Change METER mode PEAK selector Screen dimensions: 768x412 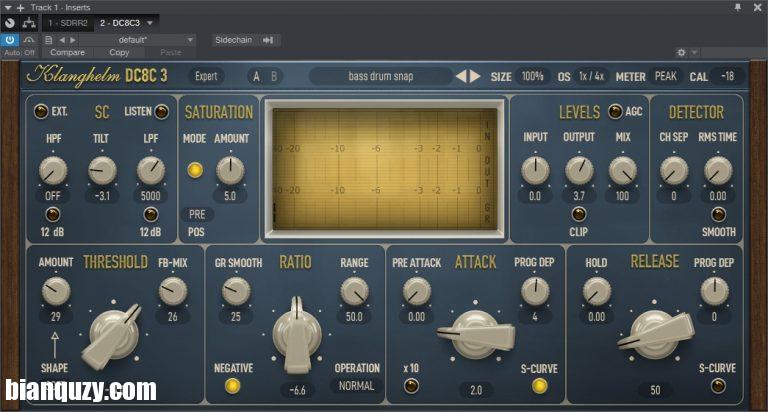coord(666,76)
